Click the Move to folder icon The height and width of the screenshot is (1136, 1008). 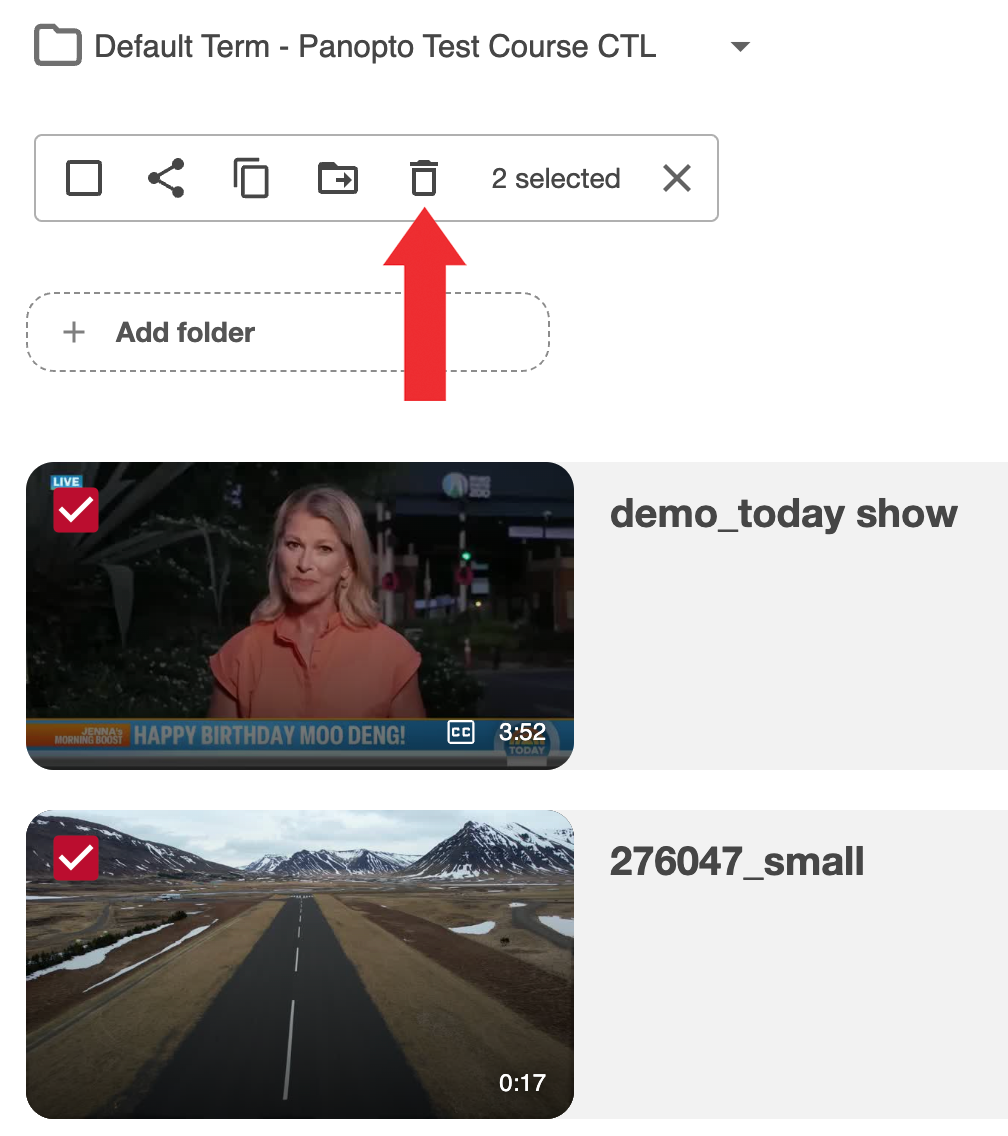click(338, 178)
